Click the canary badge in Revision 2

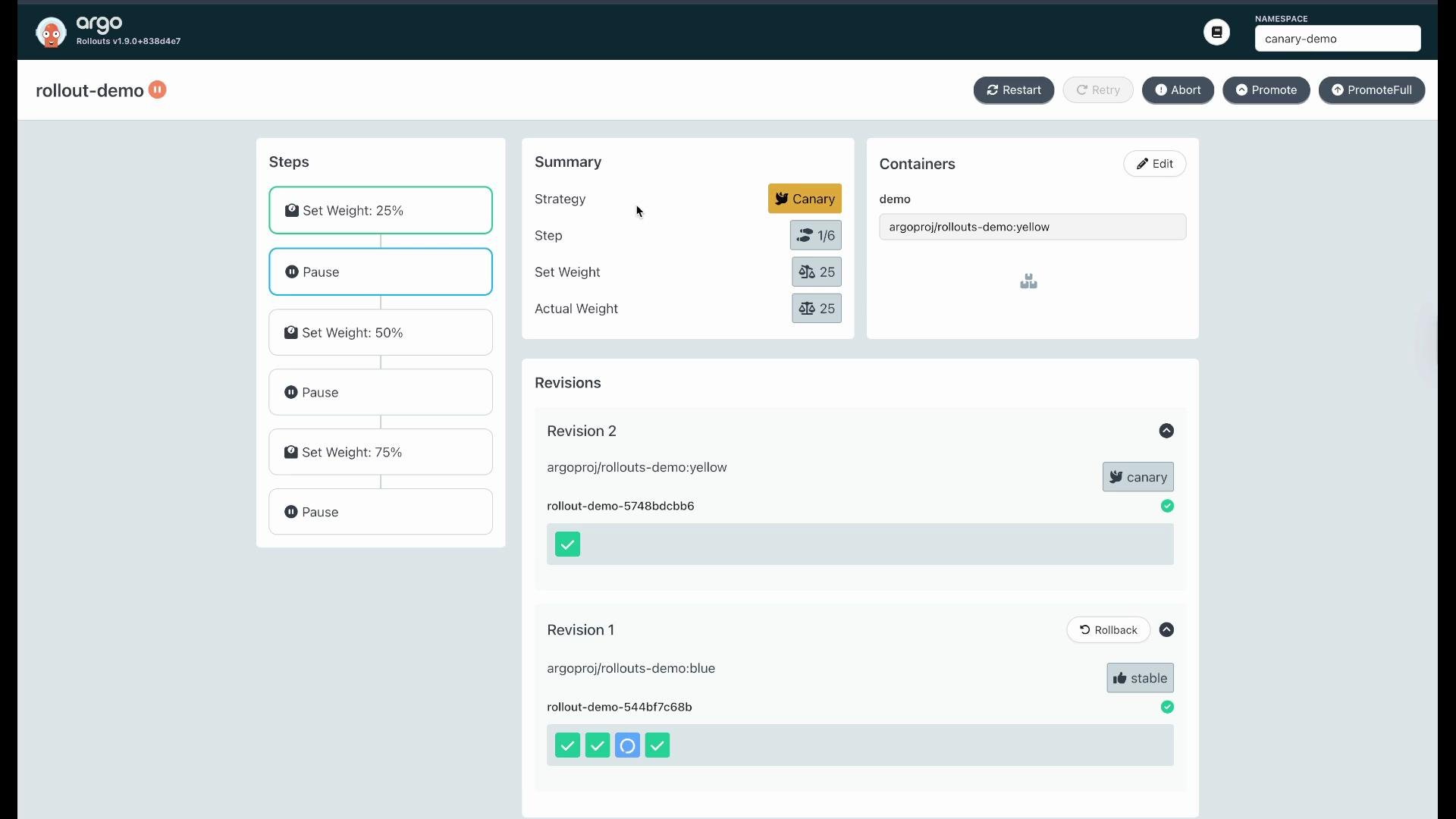[x=1138, y=477]
